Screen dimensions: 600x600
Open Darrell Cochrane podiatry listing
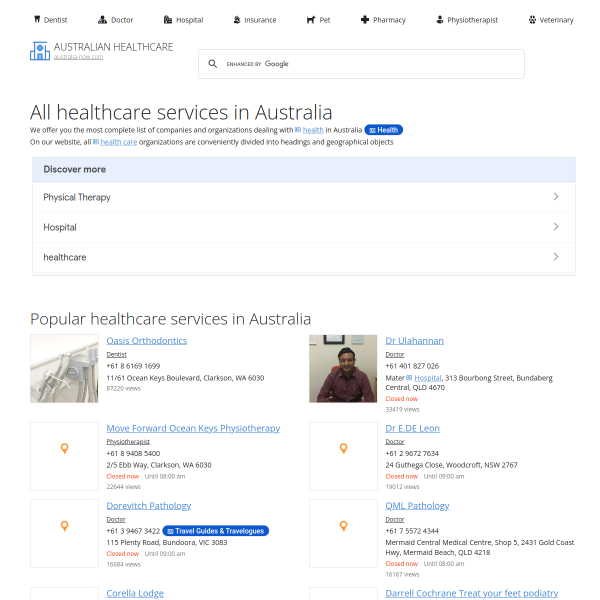tap(472, 593)
